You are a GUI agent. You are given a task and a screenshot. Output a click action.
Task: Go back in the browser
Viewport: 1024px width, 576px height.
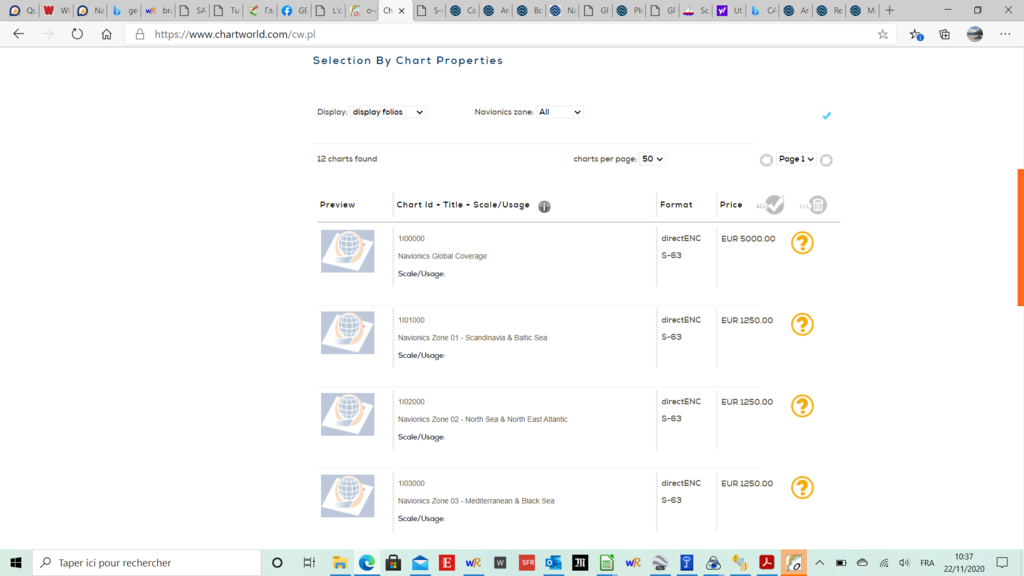(18, 34)
